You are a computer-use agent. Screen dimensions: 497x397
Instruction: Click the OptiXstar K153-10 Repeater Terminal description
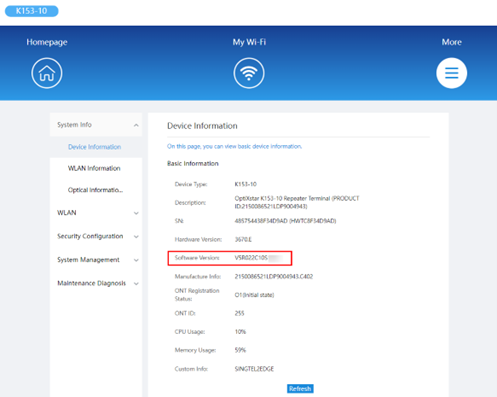tap(297, 202)
